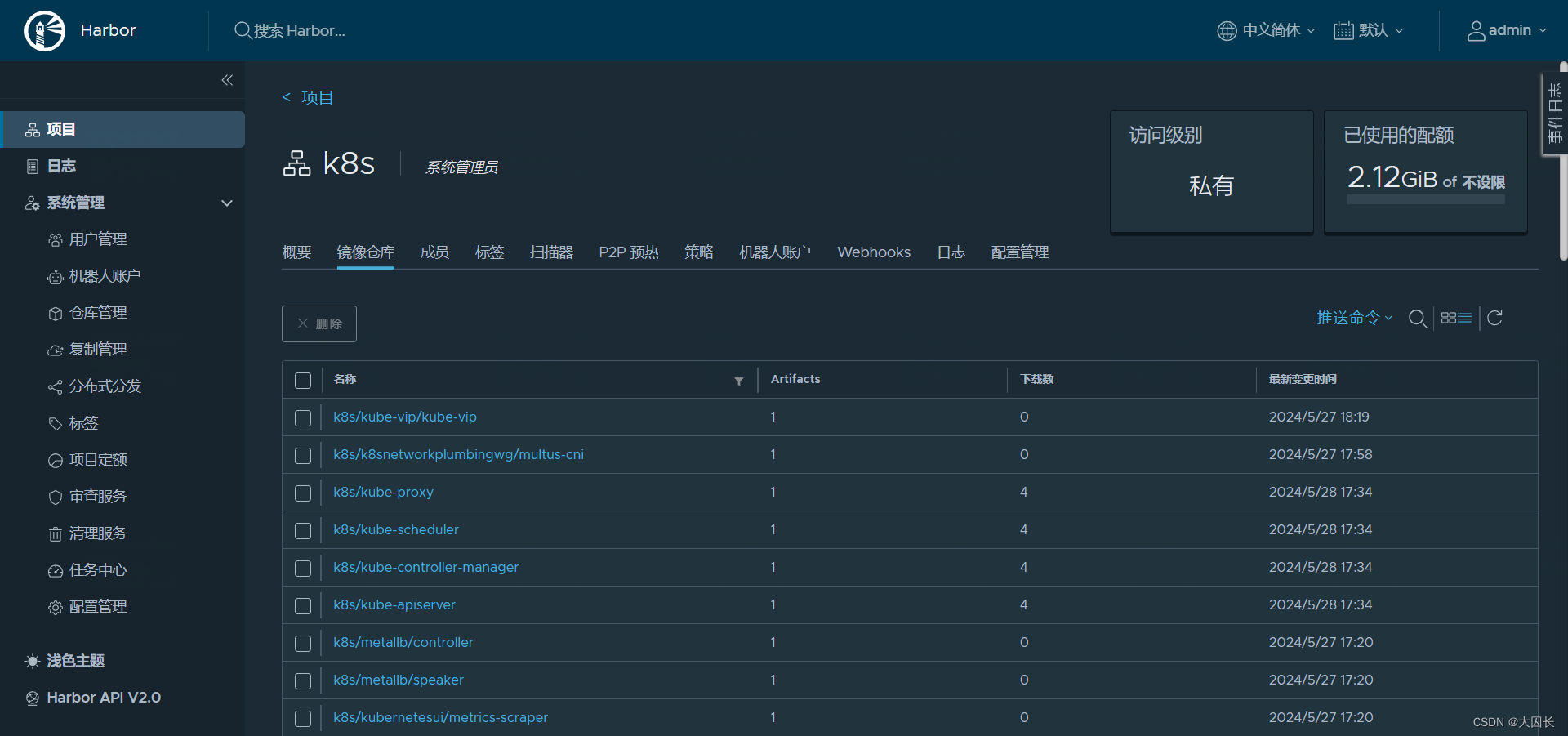Click the 分布式分发 share icon
This screenshot has width=1568, height=736.
click(56, 387)
